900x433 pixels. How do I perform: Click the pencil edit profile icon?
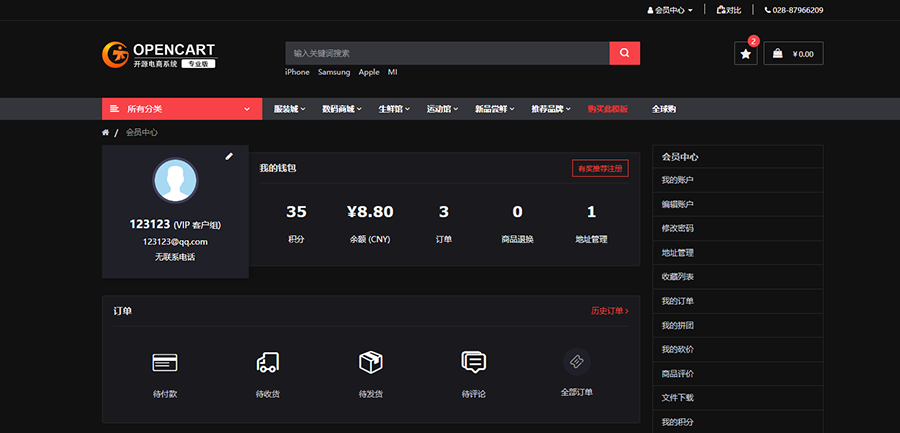coord(229,156)
